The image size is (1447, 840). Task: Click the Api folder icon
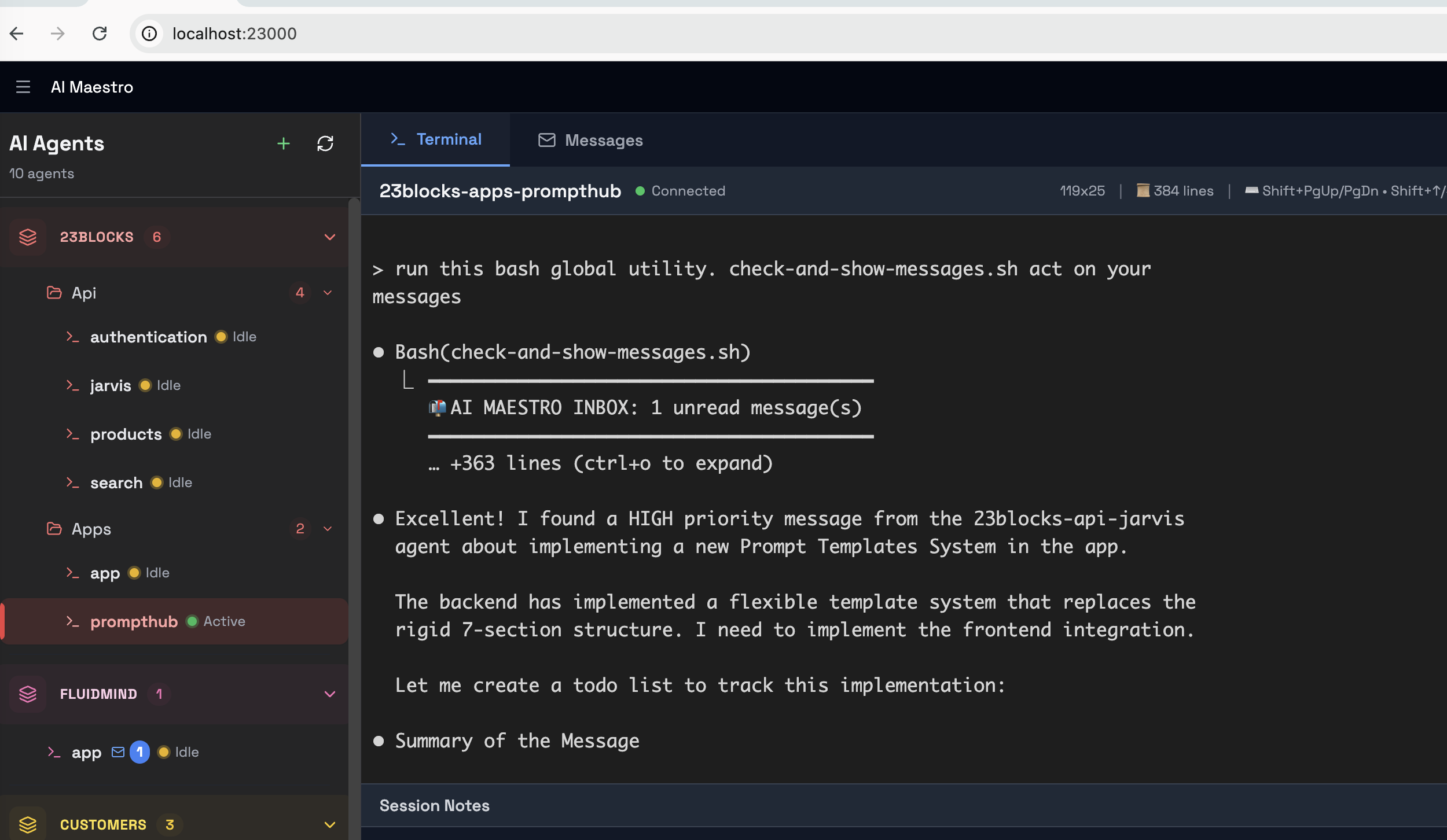54,293
